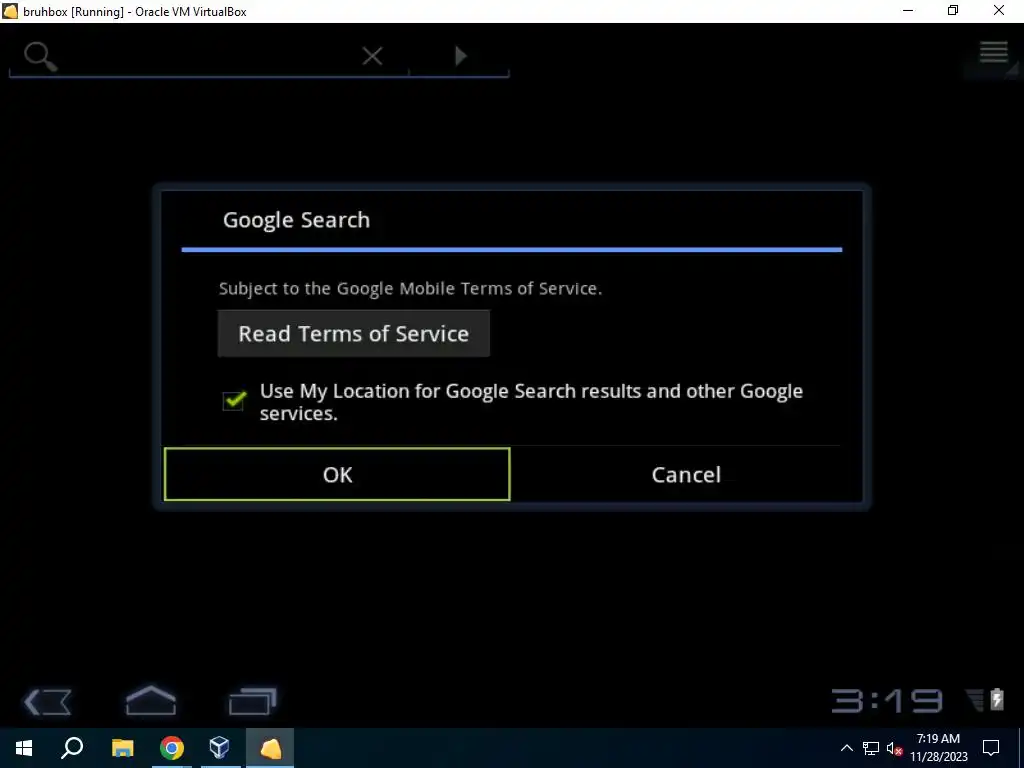Select the bruhbox VM taskbar icon
The width and height of the screenshot is (1024, 768).
pyautogui.click(x=270, y=748)
